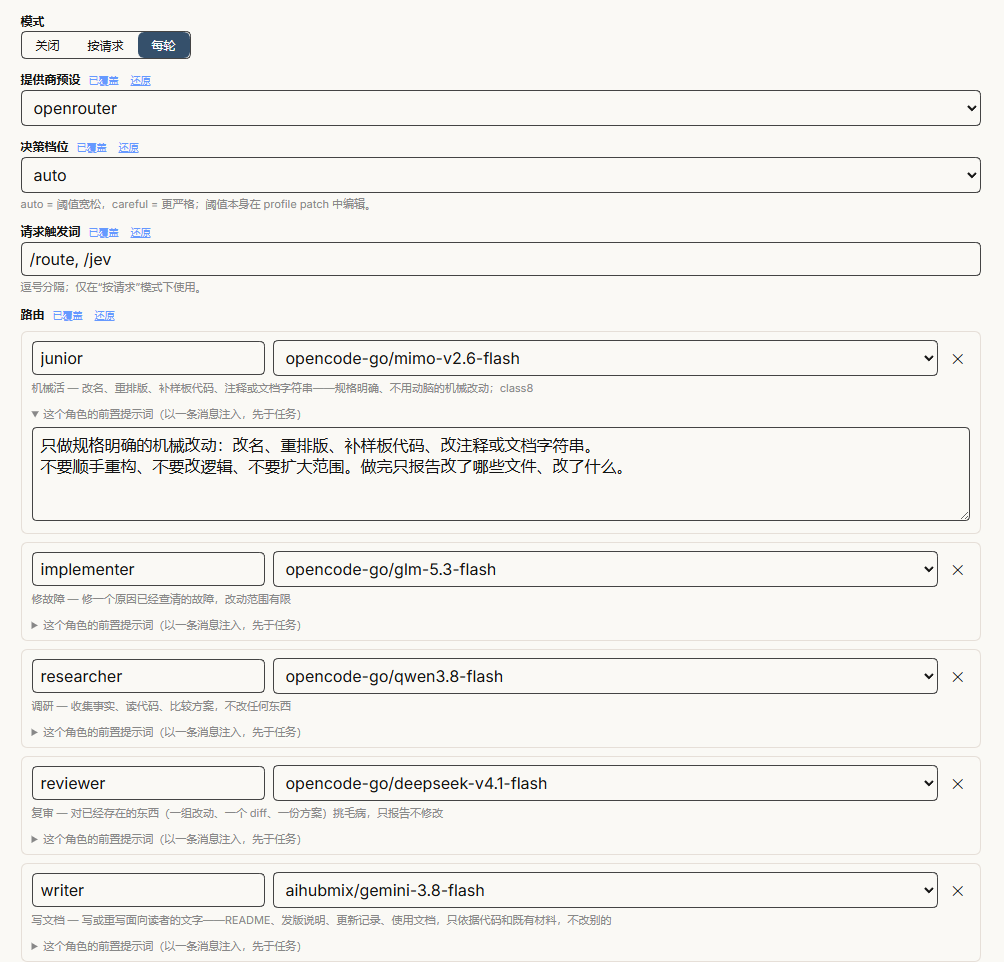The height and width of the screenshot is (962, 1004).
Task: Expand the researcher role's 前置提示词 section
Action: 166,731
